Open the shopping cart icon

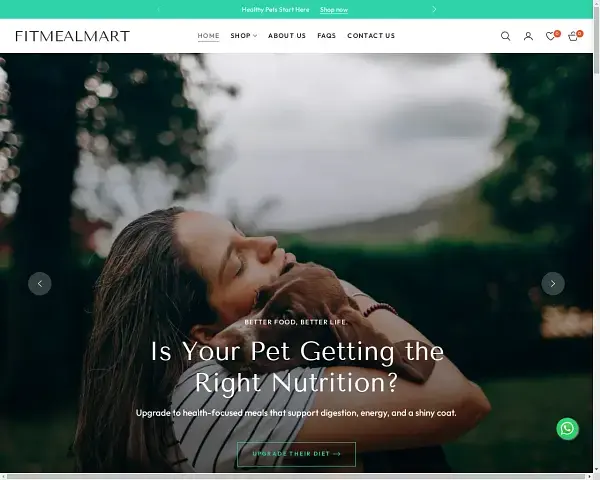pyautogui.click(x=574, y=36)
